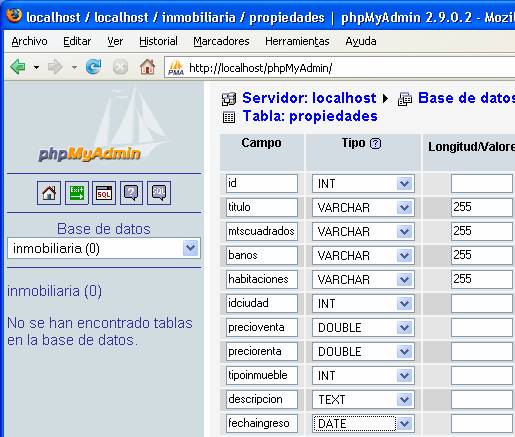The width and height of the screenshot is (515, 437).
Task: Open the Ver menu
Action: pyautogui.click(x=115, y=41)
